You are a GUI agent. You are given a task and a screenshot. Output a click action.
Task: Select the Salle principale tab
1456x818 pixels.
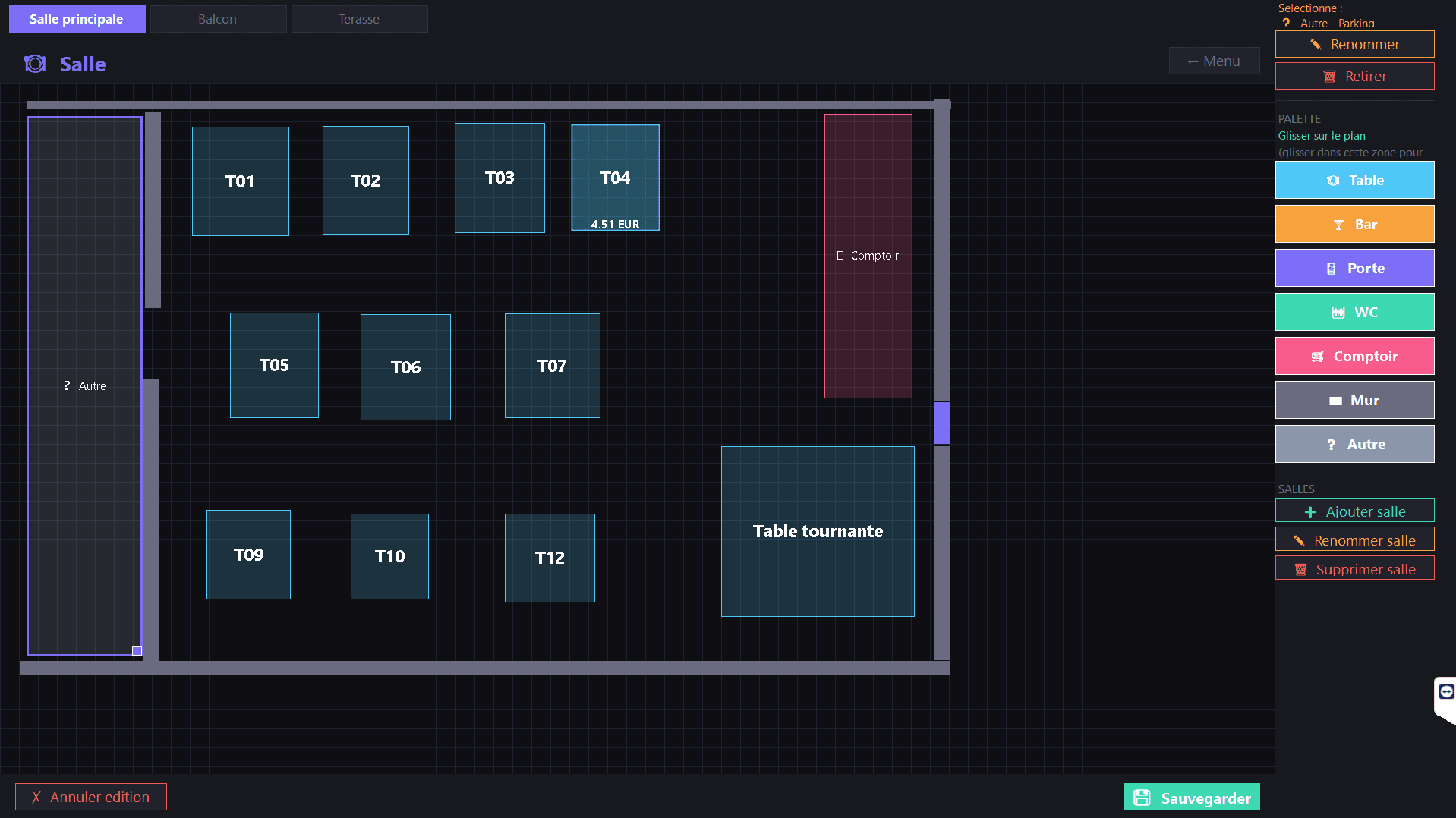point(77,19)
